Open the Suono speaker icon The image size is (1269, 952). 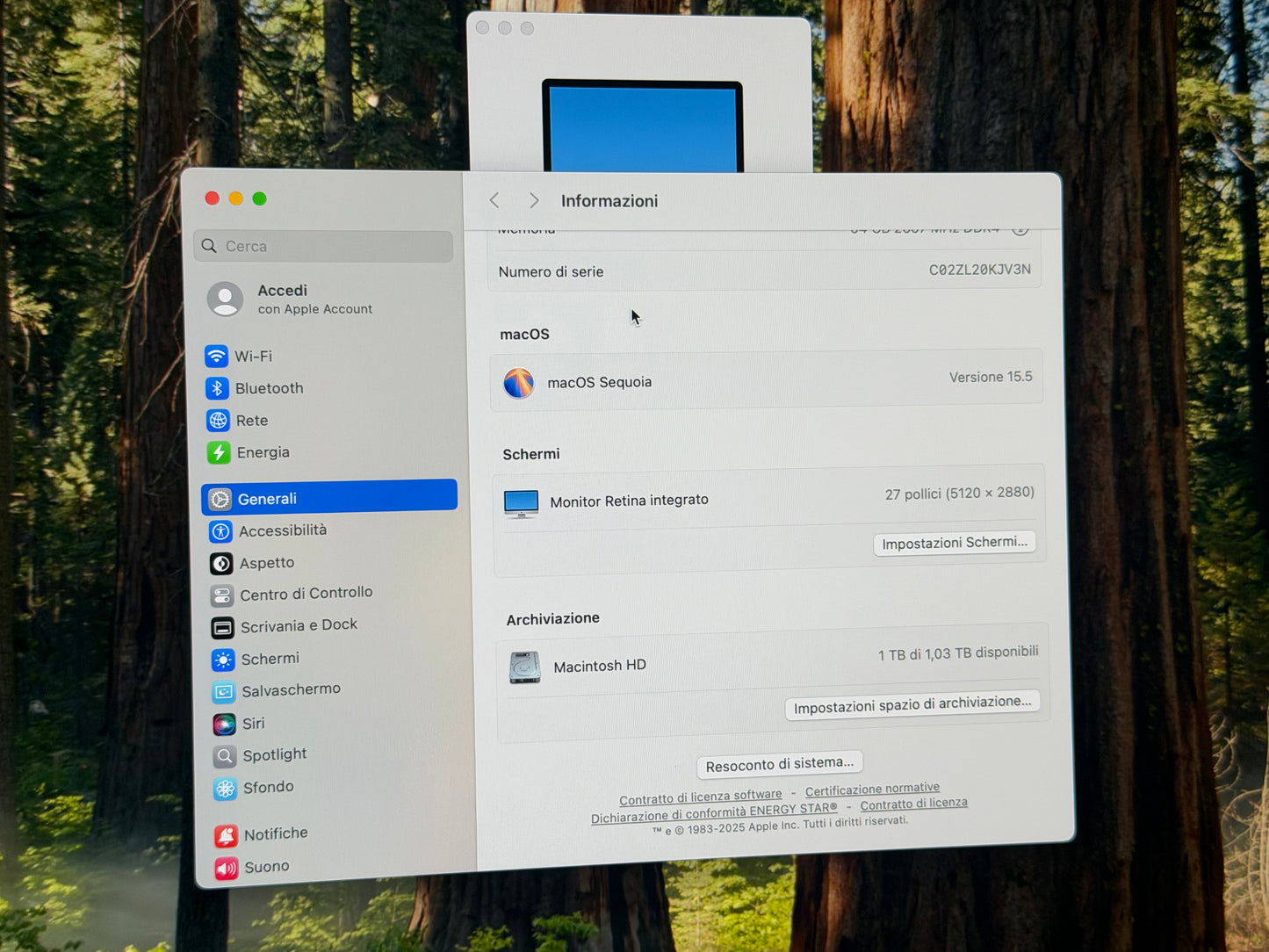click(227, 869)
